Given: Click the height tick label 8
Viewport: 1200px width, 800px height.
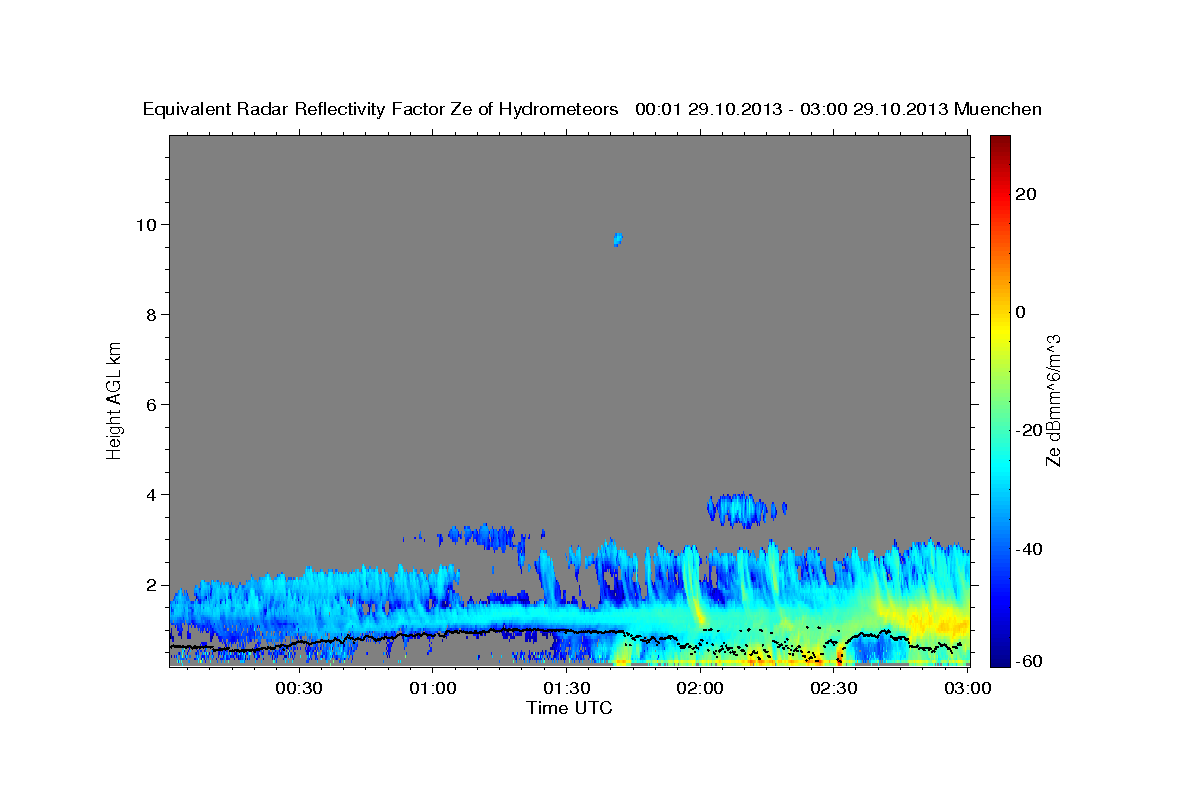Looking at the screenshot, I should tap(153, 314).
